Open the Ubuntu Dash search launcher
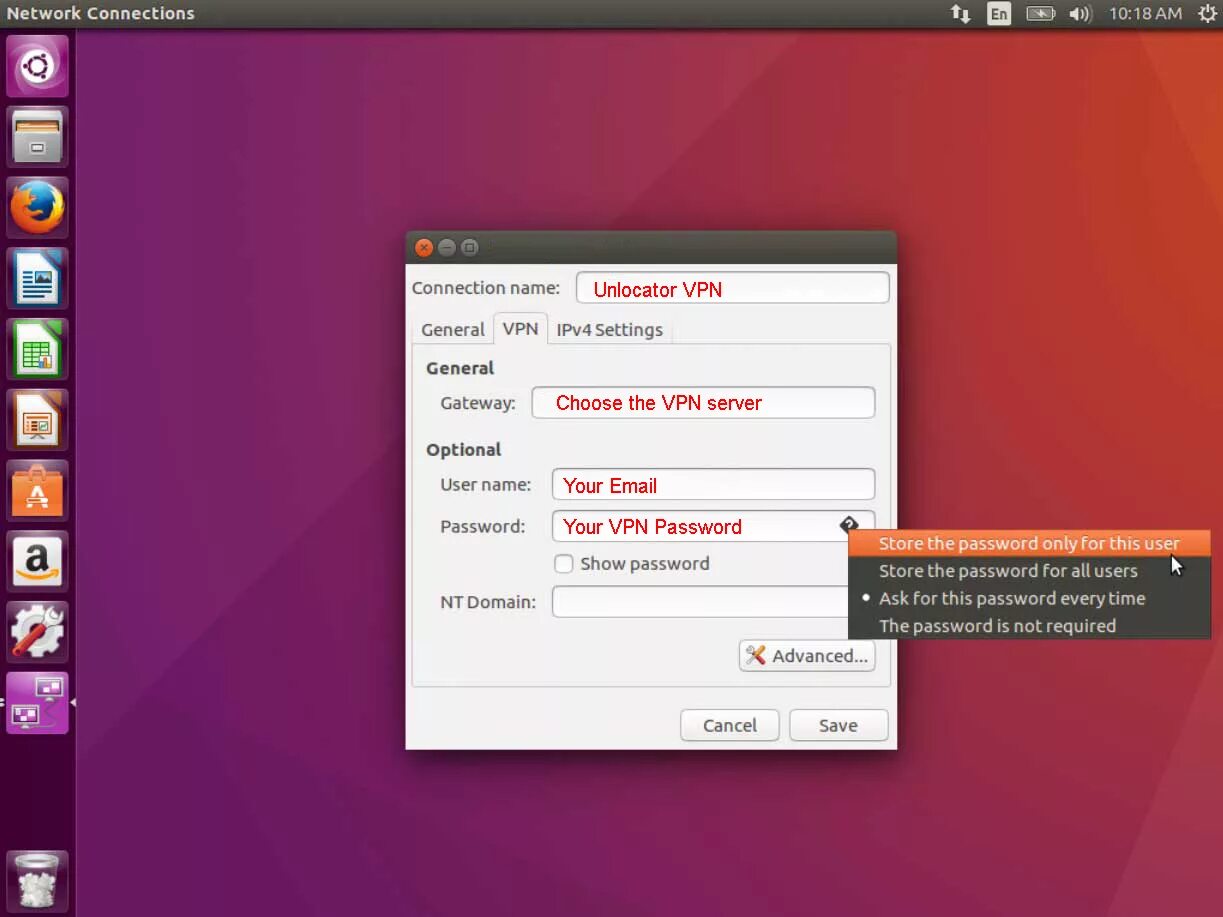 (38, 66)
